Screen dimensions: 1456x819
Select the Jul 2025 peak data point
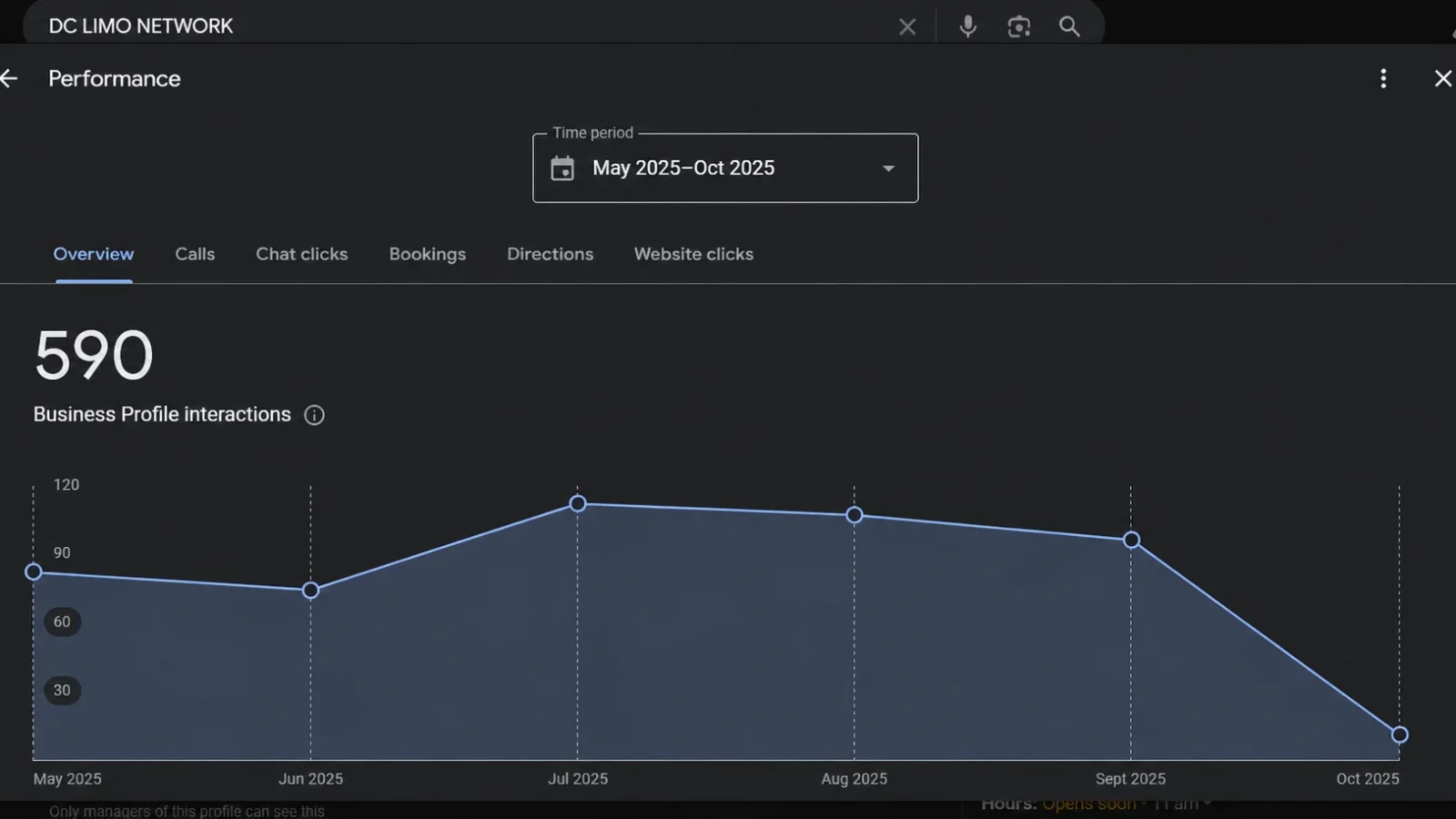click(x=578, y=504)
